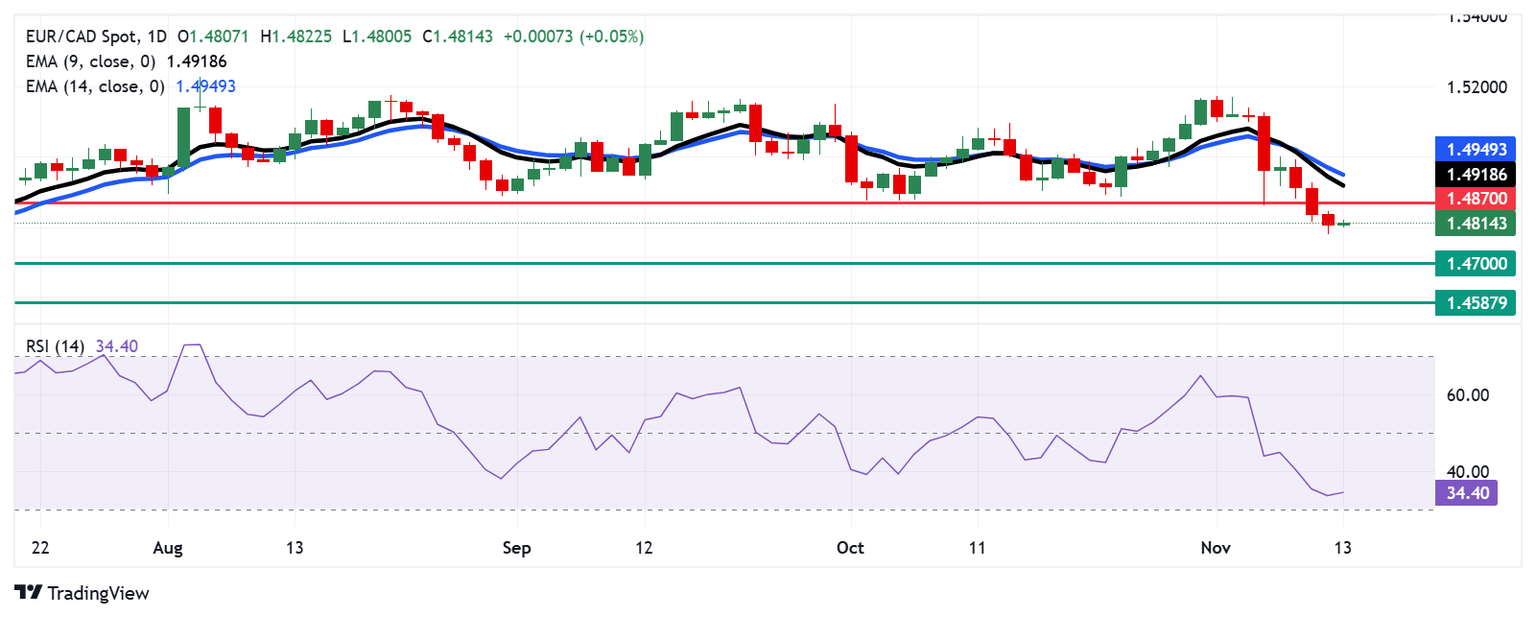Click the Aug date on time axis
The height and width of the screenshot is (618, 1536).
167,547
